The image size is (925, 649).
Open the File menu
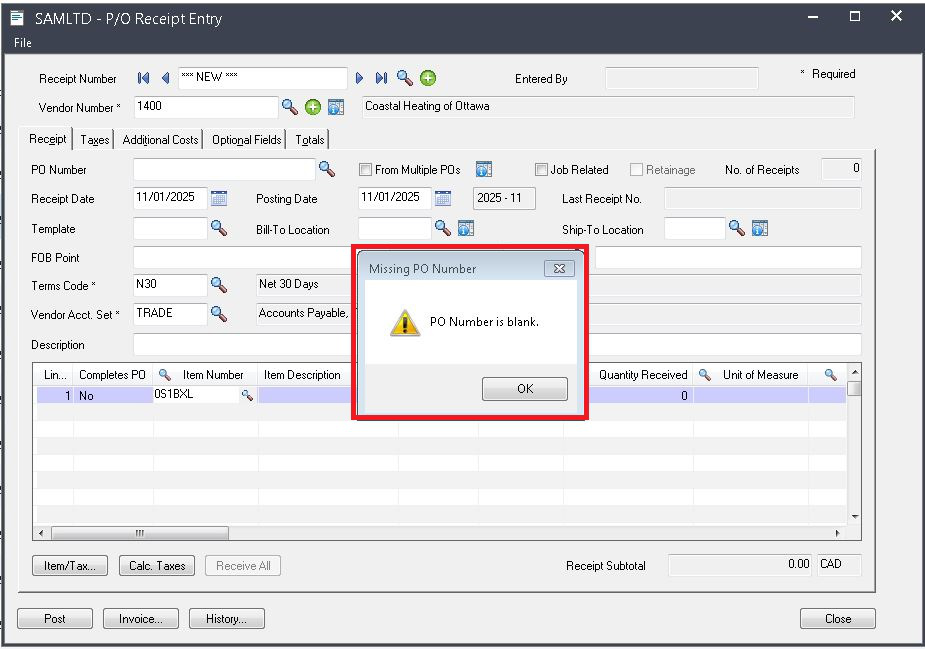pyautogui.click(x=23, y=43)
